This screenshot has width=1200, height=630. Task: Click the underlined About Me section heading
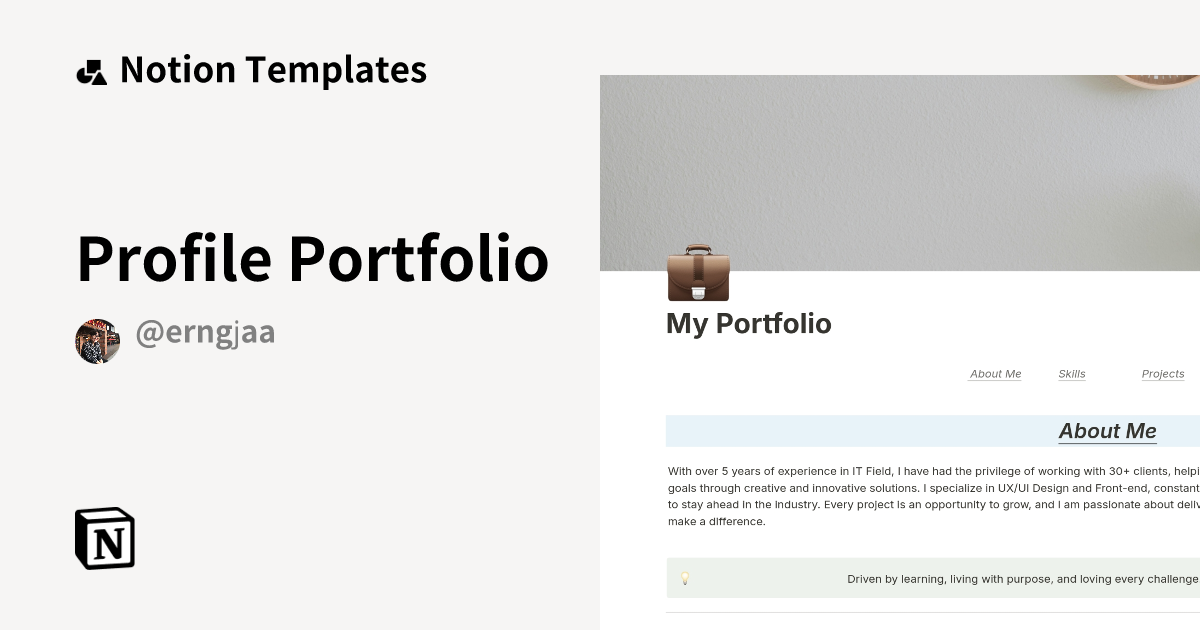click(x=1107, y=431)
